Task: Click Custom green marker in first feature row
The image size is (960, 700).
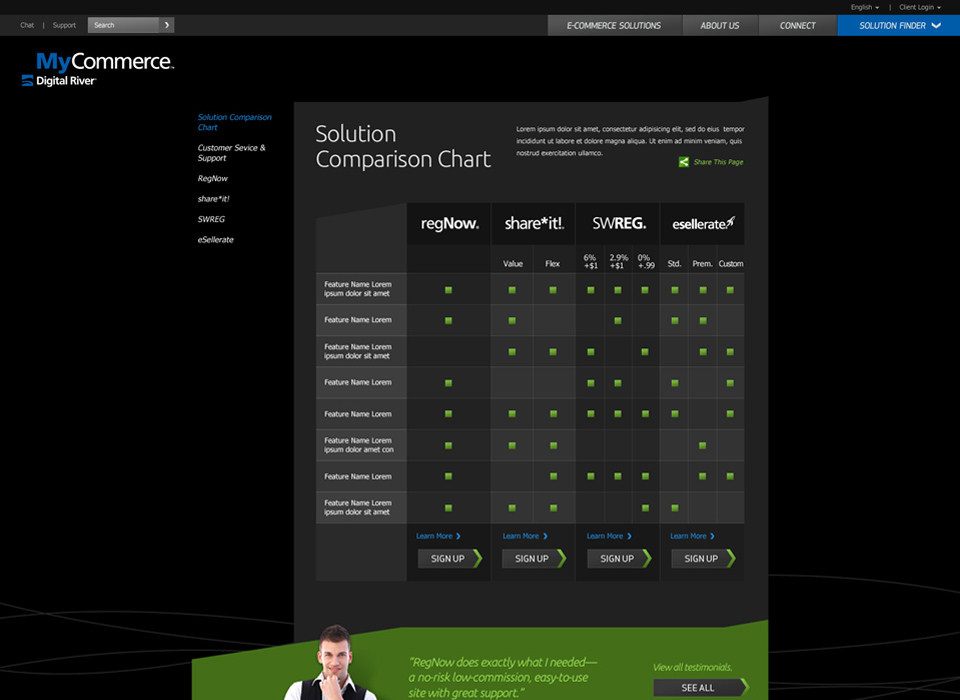Action: pyautogui.click(x=730, y=290)
